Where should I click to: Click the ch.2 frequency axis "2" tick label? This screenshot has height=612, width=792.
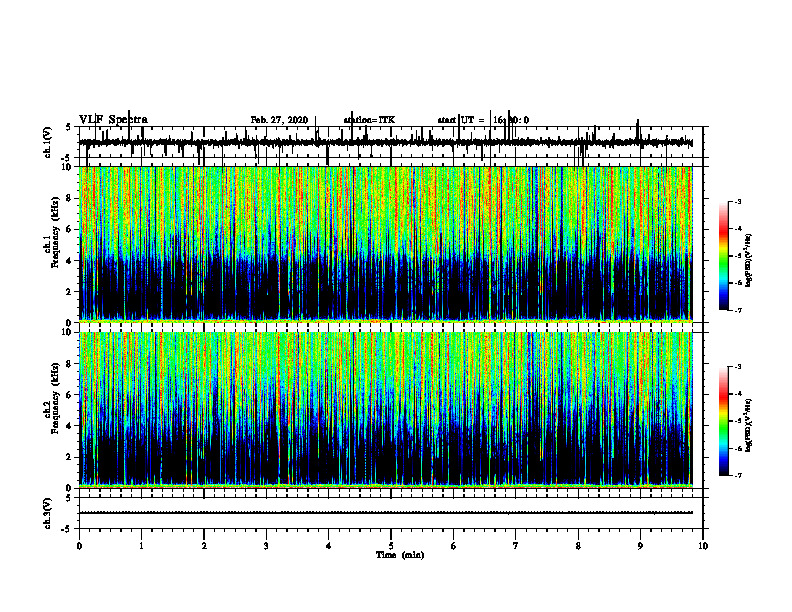(x=70, y=457)
